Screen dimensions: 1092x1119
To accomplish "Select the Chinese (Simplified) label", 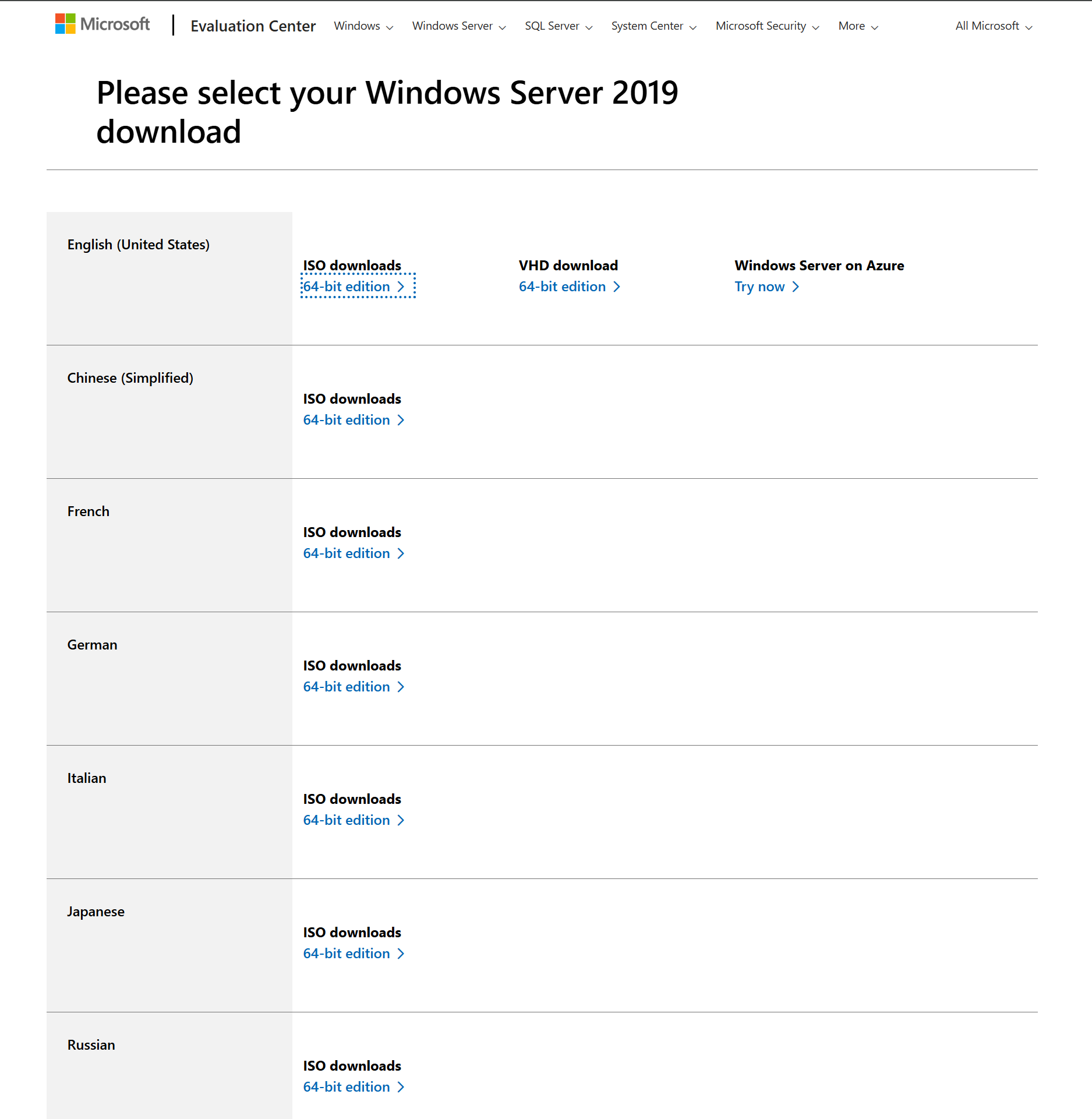I will (130, 378).
